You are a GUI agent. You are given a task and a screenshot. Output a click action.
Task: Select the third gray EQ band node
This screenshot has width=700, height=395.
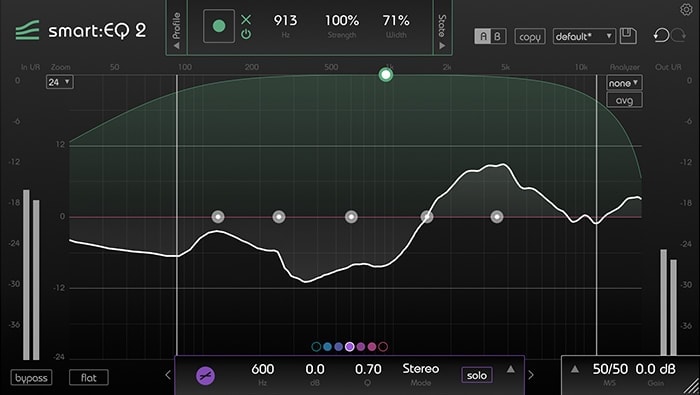[x=351, y=217]
